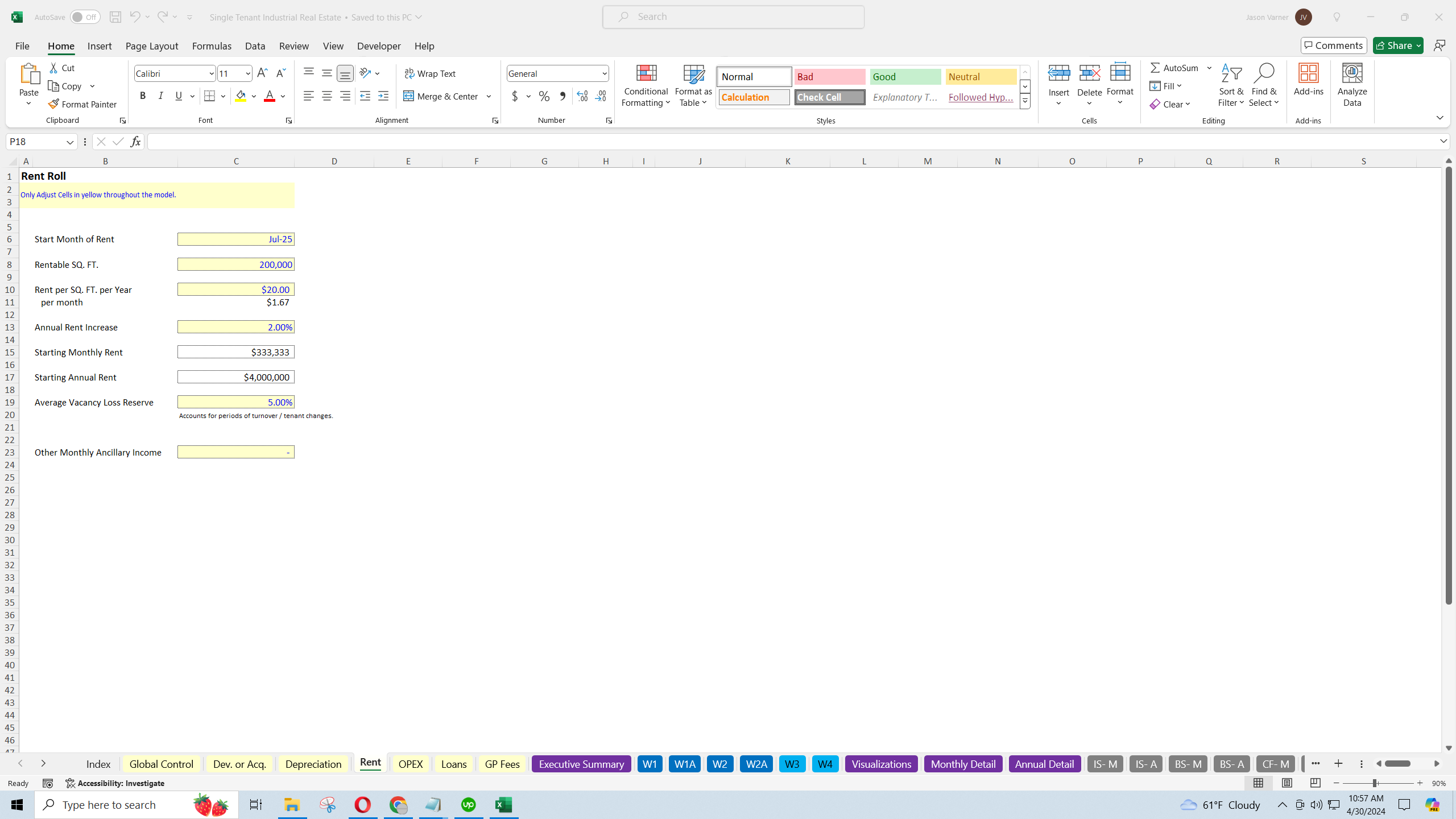Toggle Italic formatting on selected cell

[x=160, y=96]
